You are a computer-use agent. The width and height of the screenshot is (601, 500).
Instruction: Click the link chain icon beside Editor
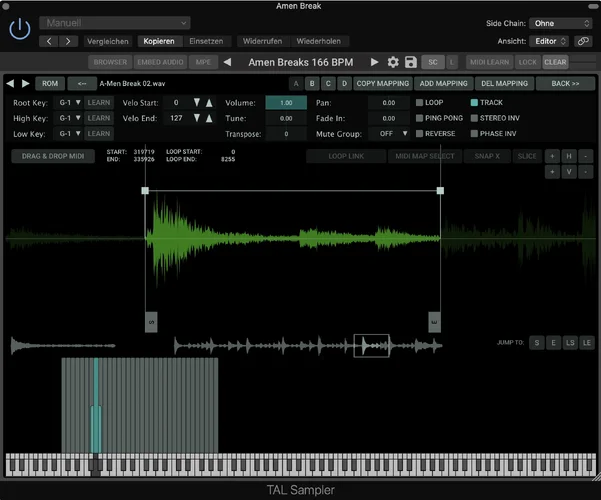click(584, 41)
